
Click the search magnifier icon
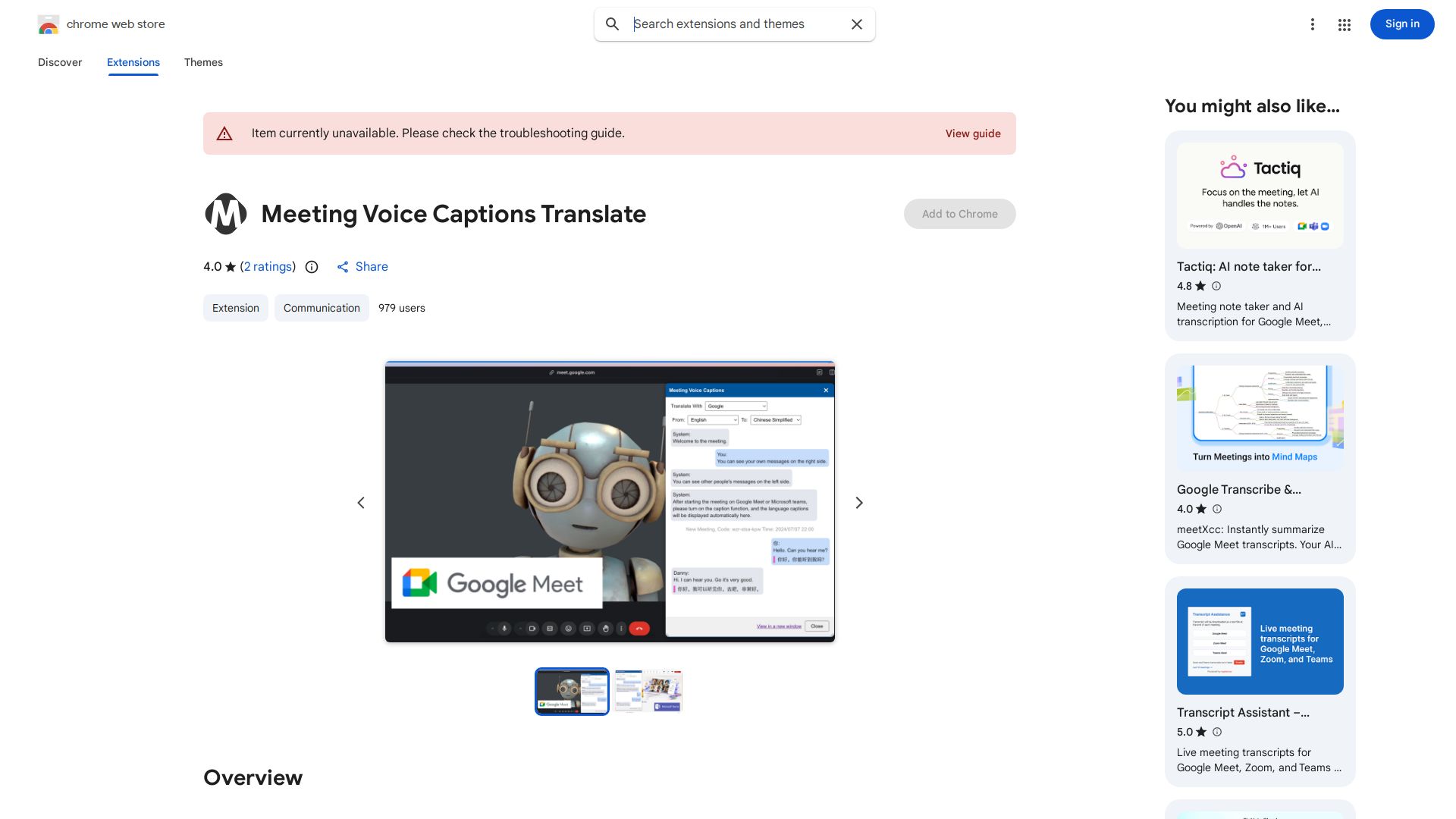(x=612, y=24)
